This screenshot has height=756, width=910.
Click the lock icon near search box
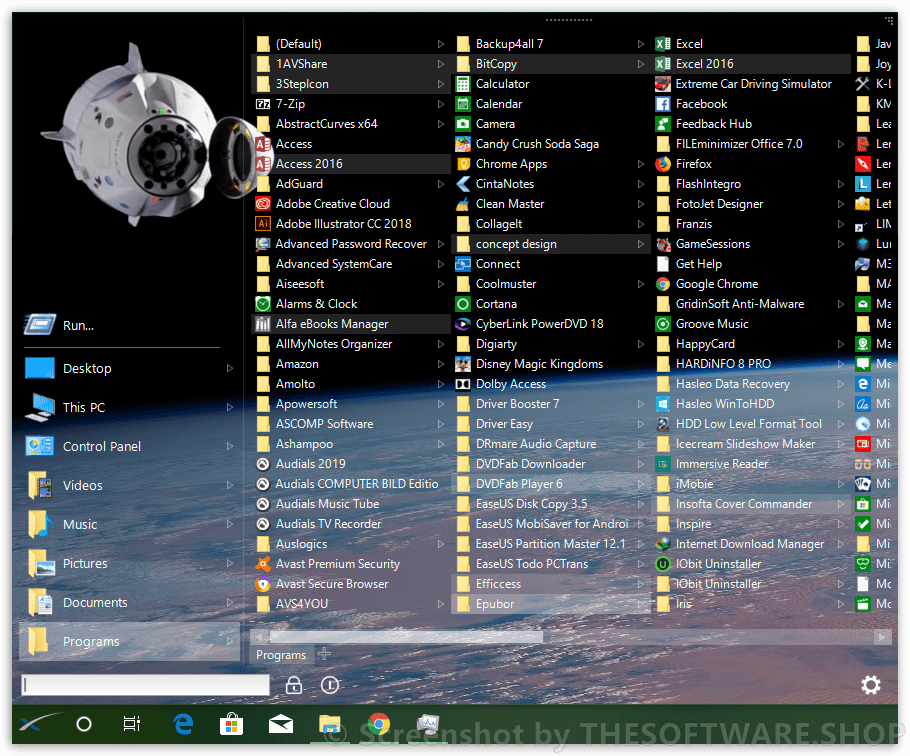(294, 685)
